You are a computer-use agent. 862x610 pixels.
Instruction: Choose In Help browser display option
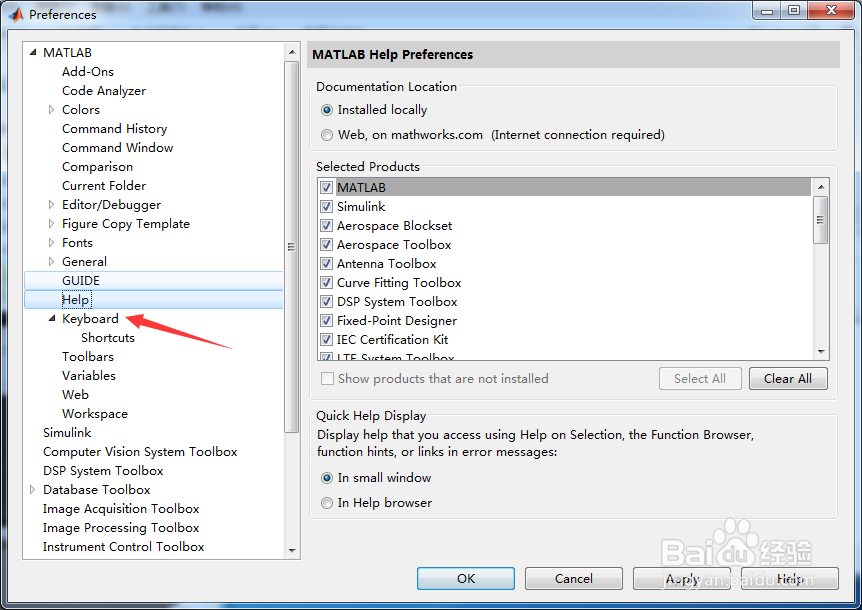[327, 503]
